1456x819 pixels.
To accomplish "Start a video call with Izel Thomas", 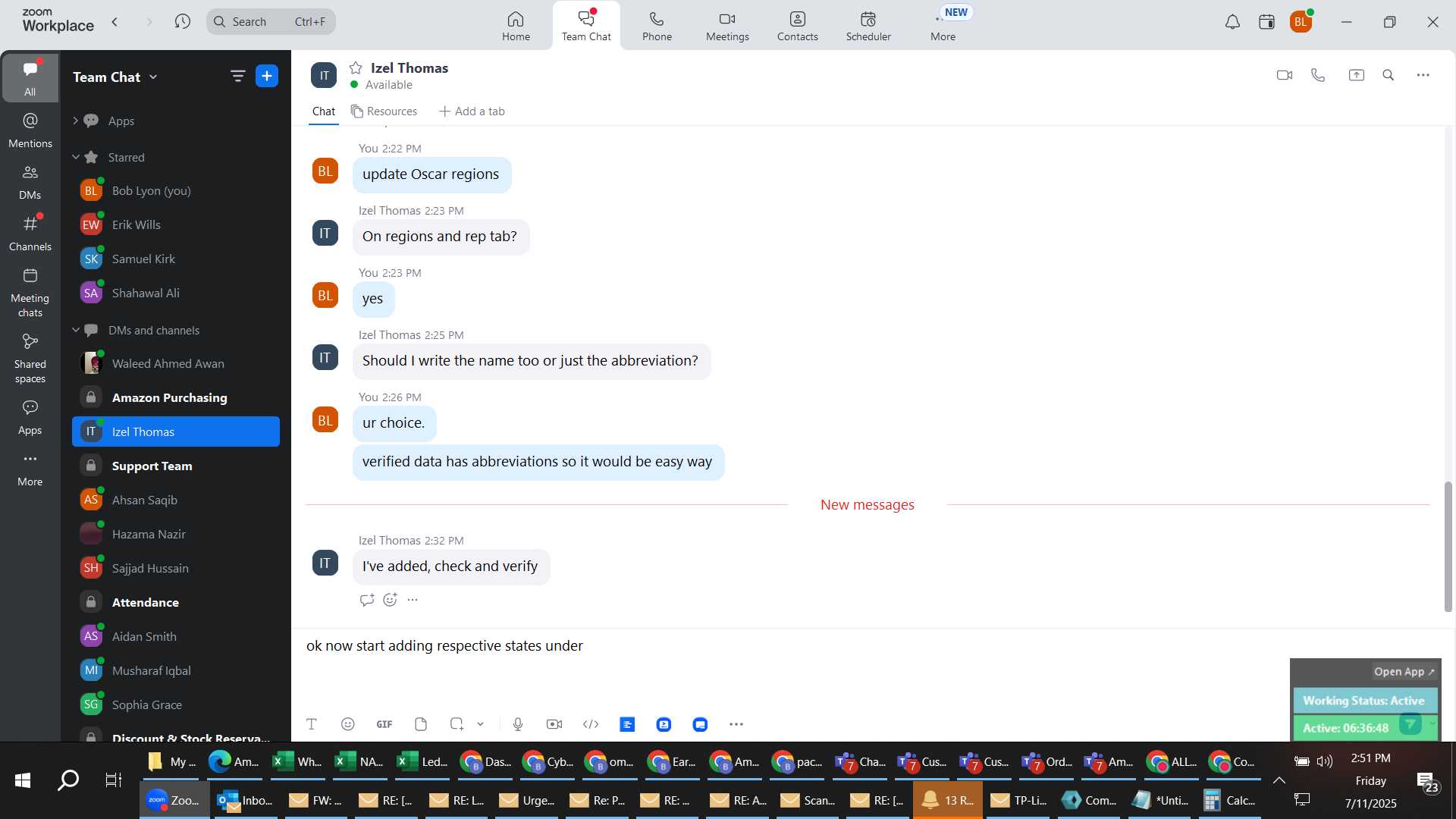I will click(1284, 75).
